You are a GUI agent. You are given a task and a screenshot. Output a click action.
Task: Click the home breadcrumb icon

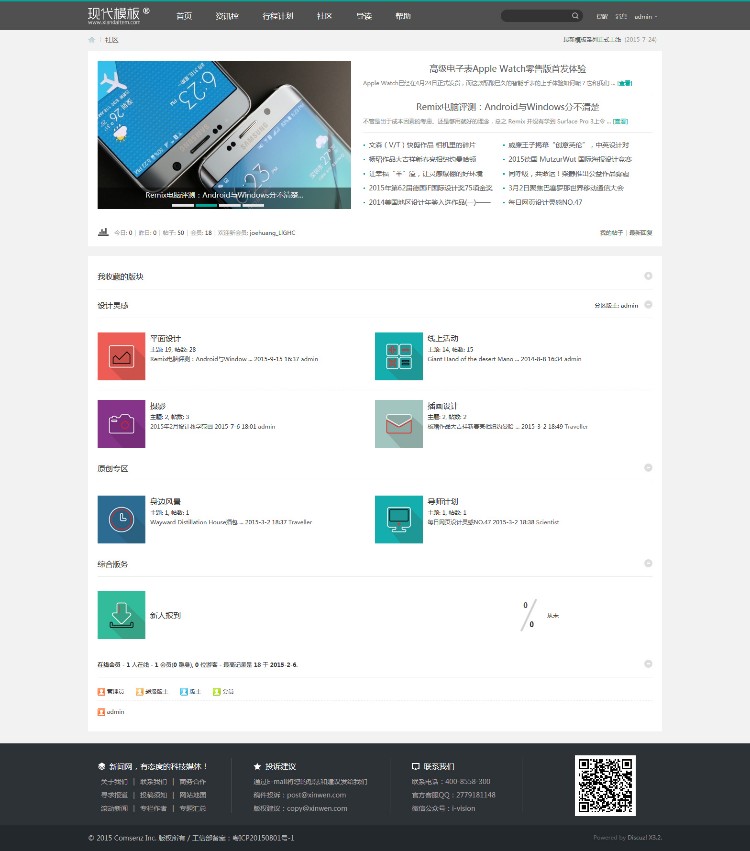click(x=92, y=40)
